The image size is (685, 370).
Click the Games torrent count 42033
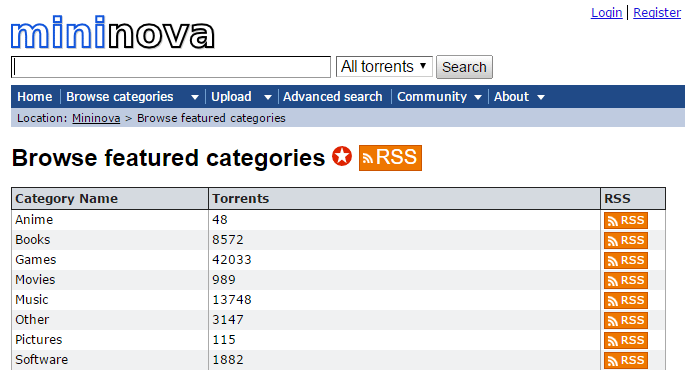click(232, 259)
